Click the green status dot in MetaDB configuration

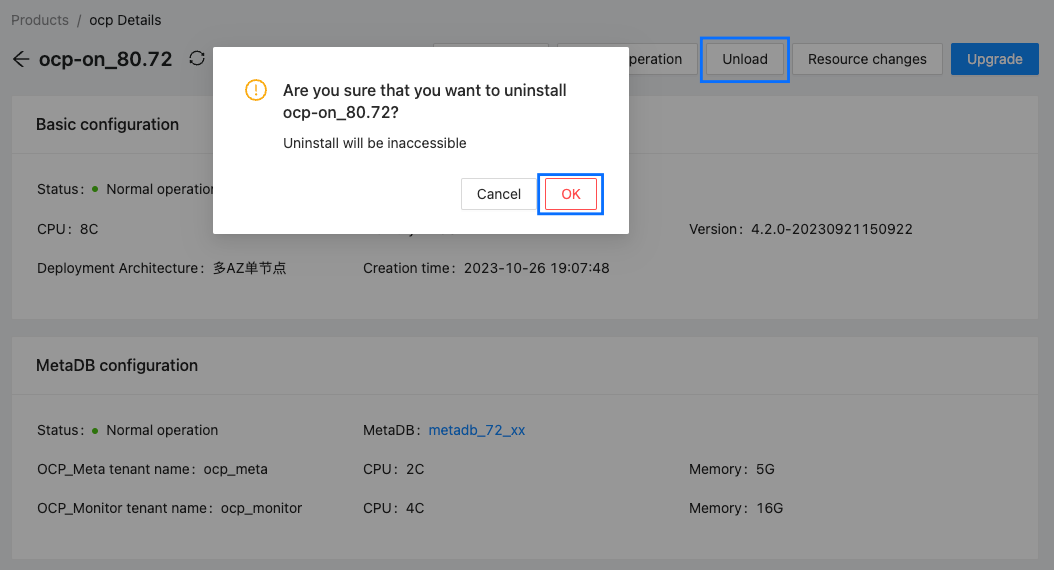click(95, 430)
